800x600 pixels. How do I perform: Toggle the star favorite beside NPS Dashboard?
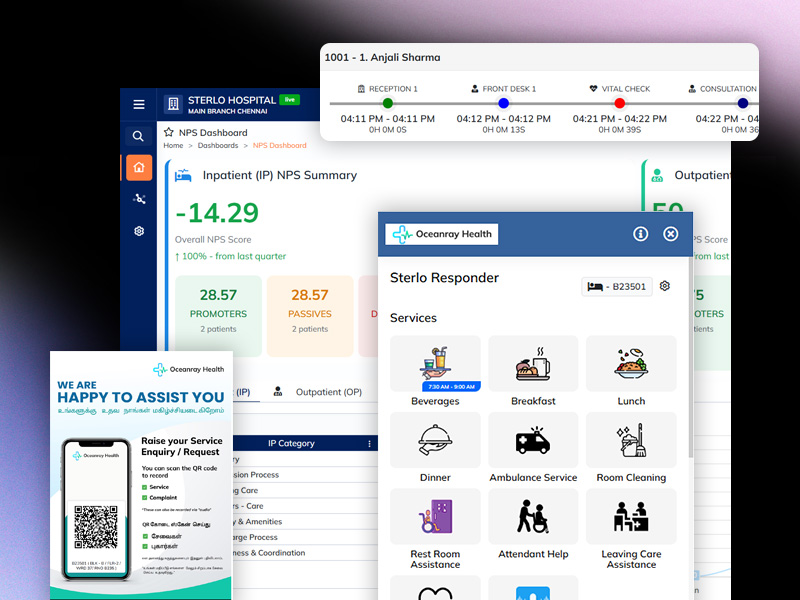pyautogui.click(x=168, y=132)
